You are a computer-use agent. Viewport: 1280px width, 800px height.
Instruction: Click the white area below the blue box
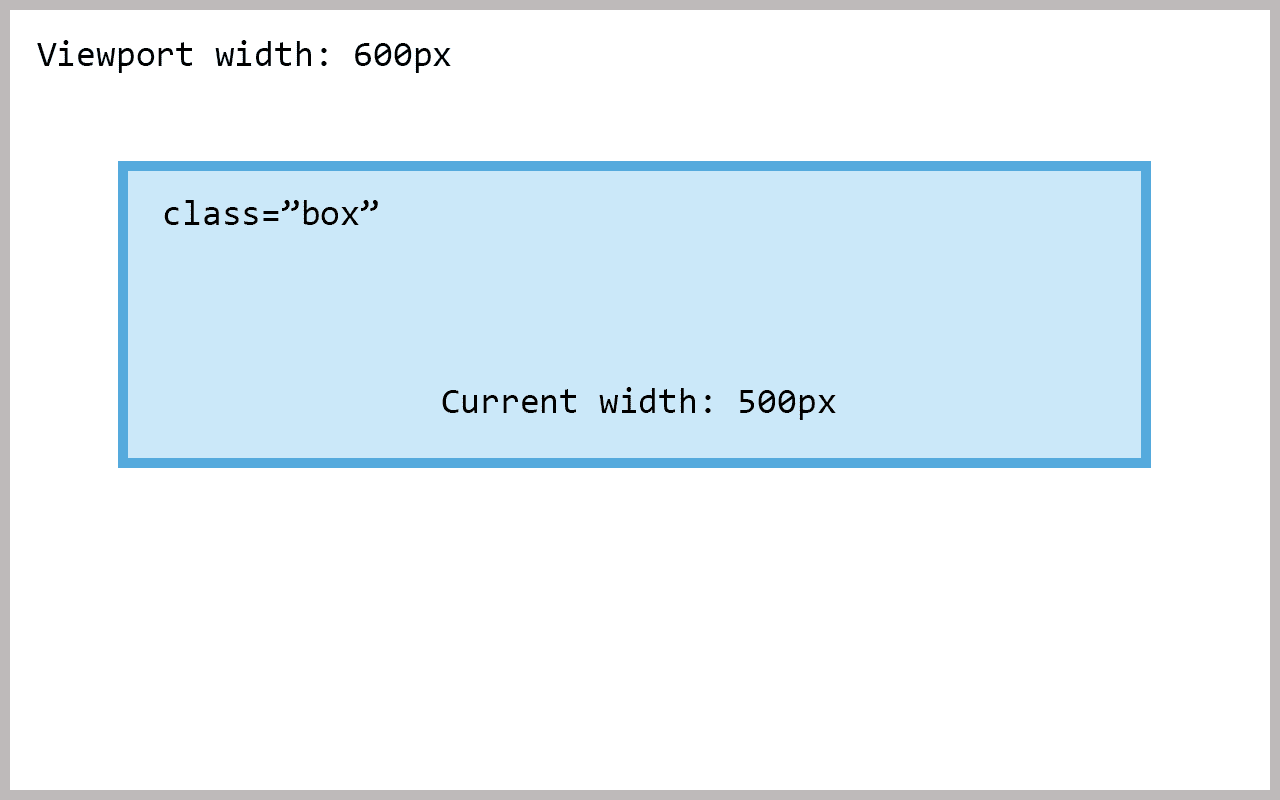point(640,628)
